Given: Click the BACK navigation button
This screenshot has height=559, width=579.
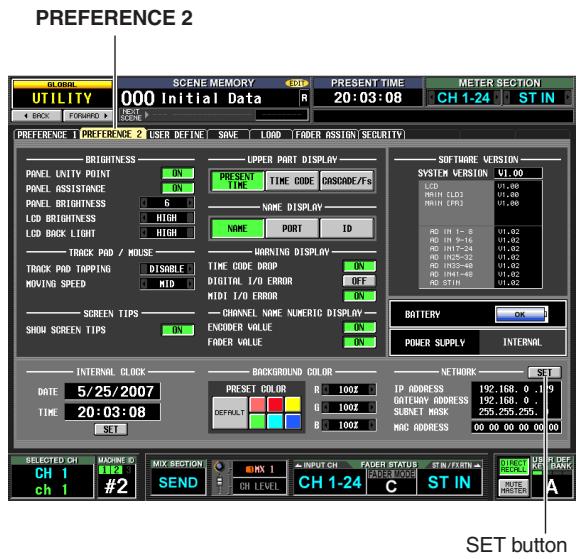Looking at the screenshot, I should click(x=37, y=116).
